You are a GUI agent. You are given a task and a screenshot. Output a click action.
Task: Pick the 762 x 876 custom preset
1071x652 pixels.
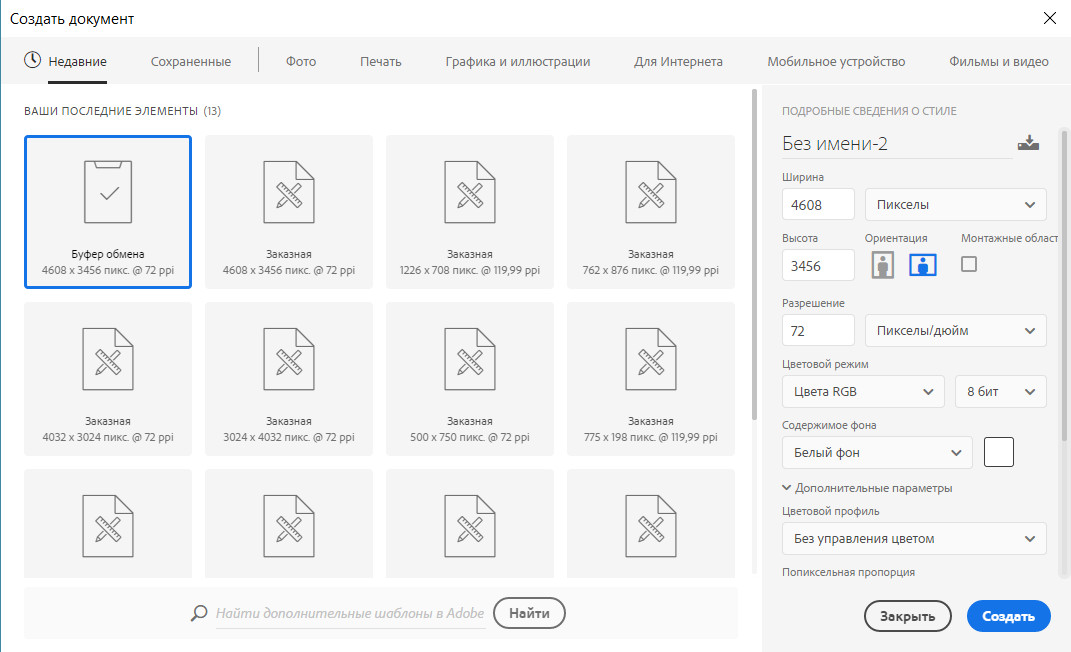[x=650, y=211]
